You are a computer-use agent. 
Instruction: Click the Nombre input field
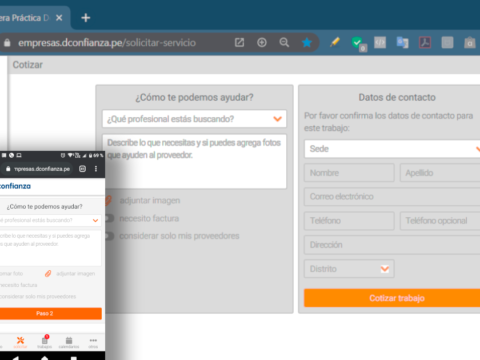coord(349,173)
